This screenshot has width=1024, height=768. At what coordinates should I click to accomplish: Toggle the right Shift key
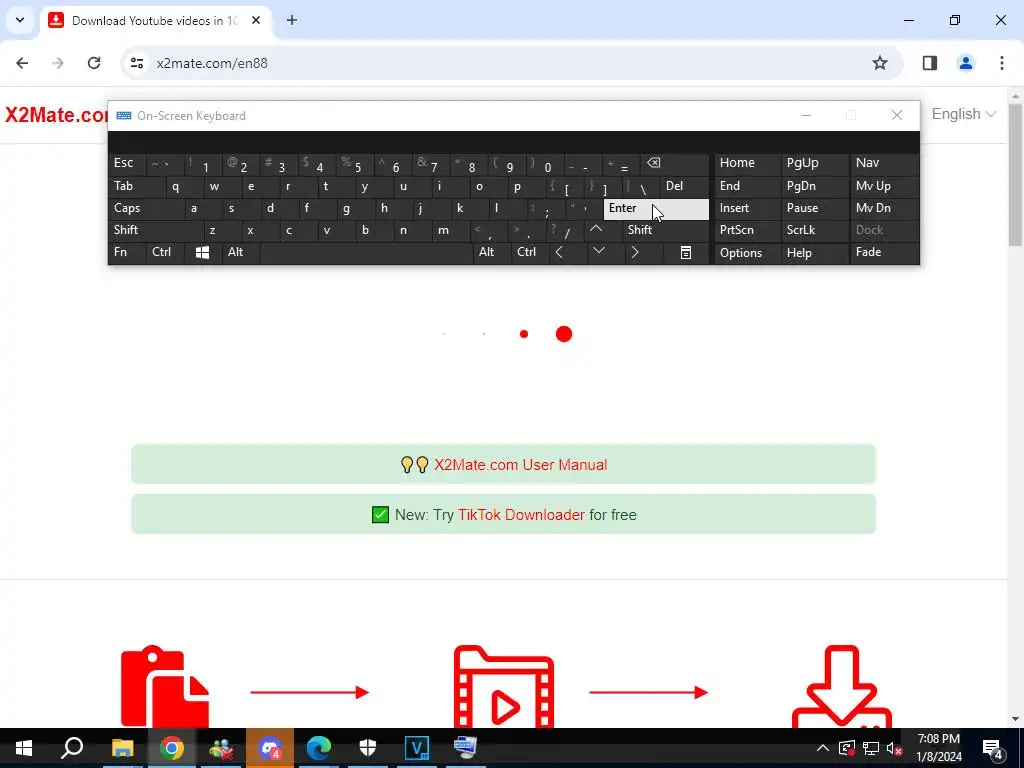665,230
